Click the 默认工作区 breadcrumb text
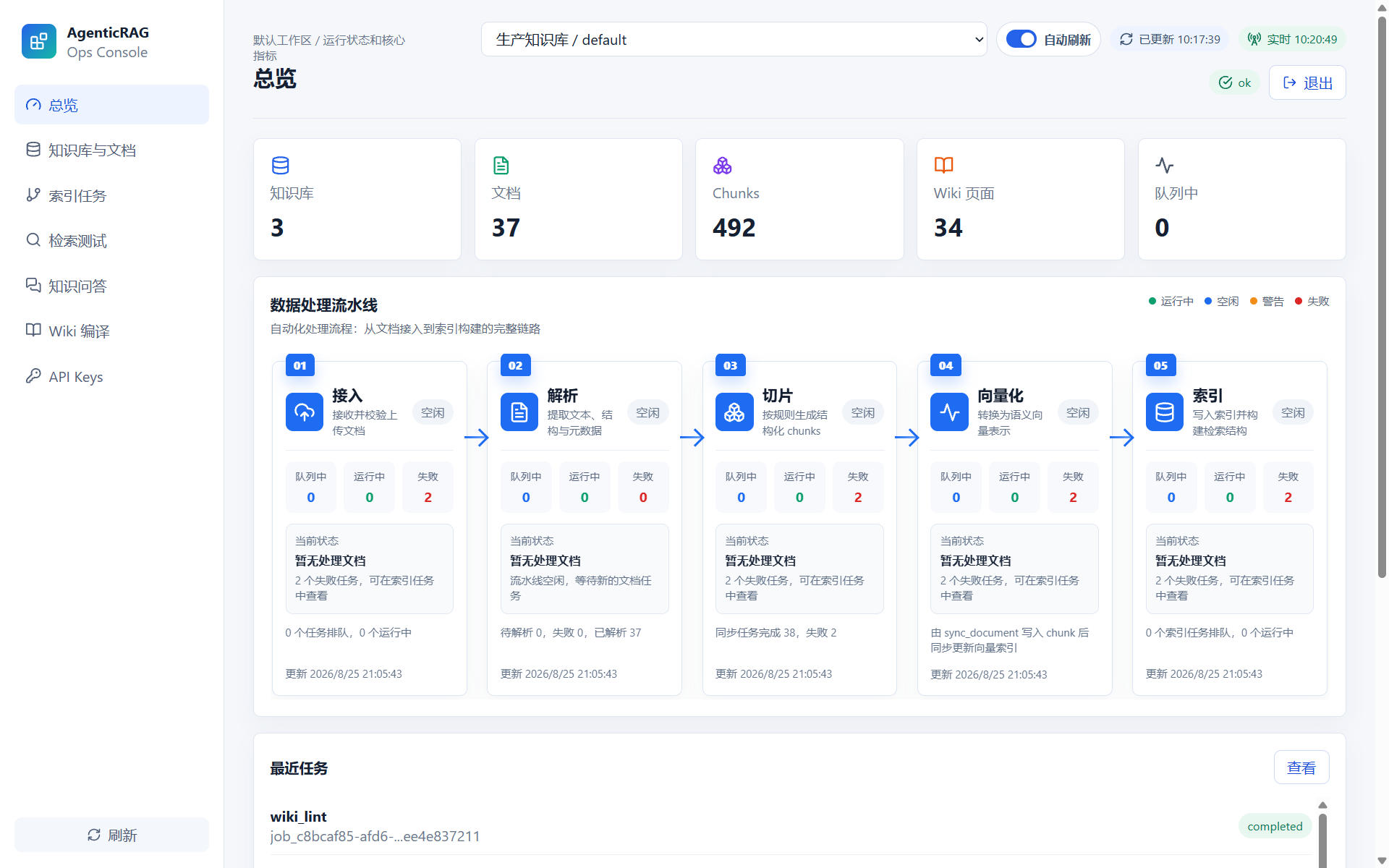Viewport: 1389px width, 868px height. pos(282,40)
